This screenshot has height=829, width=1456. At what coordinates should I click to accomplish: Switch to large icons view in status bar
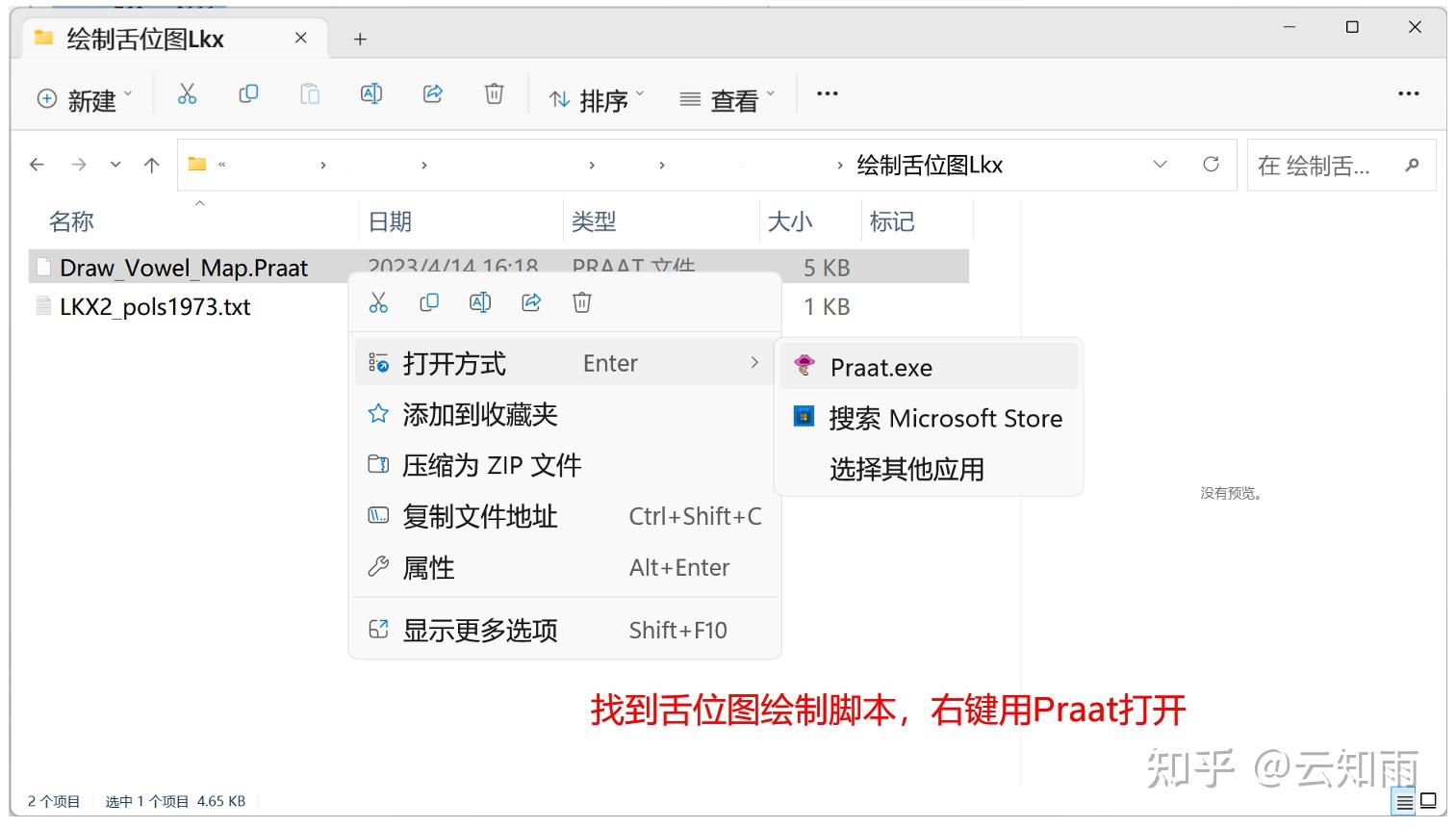pyautogui.click(x=1429, y=801)
